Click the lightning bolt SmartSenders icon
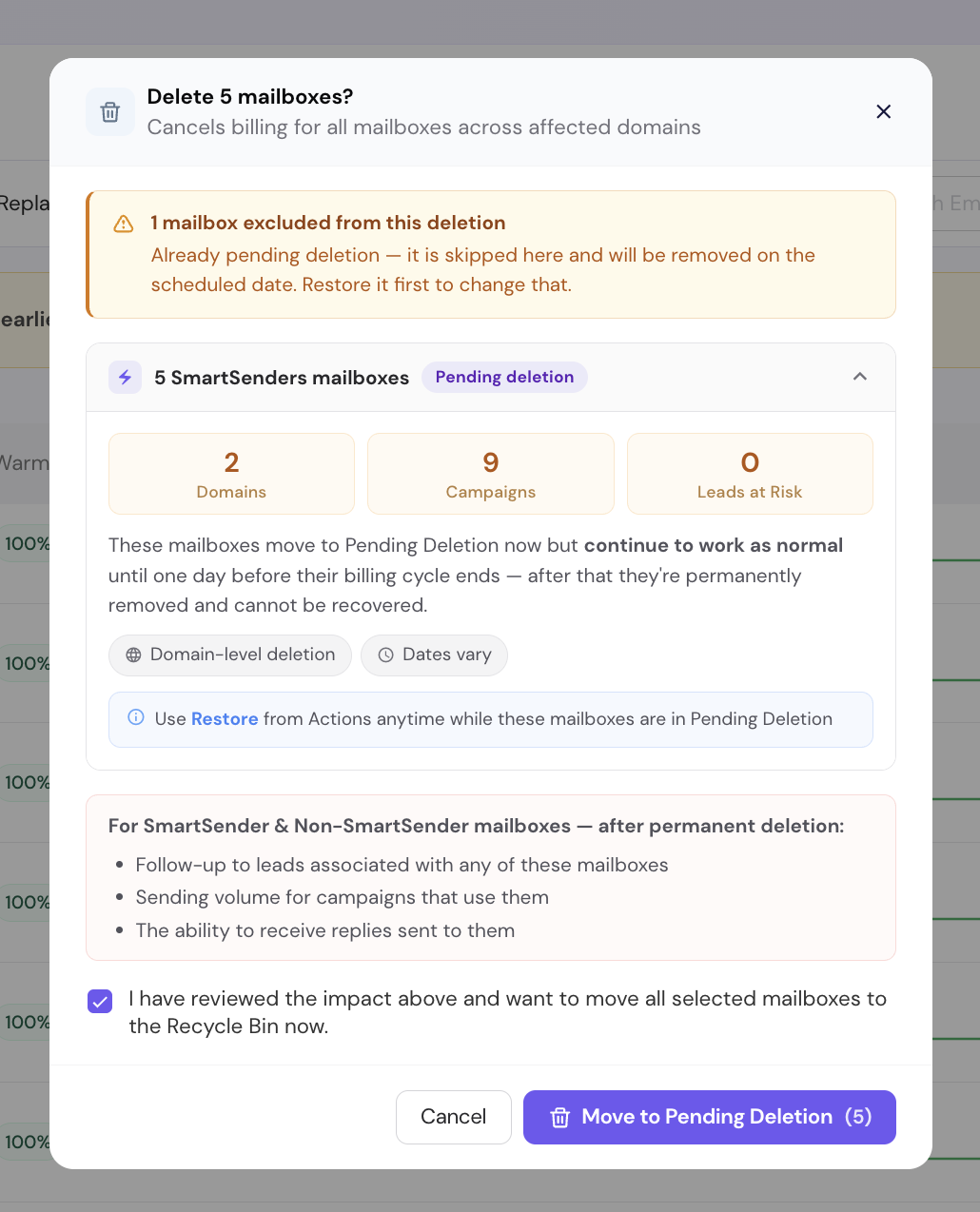 coord(125,378)
